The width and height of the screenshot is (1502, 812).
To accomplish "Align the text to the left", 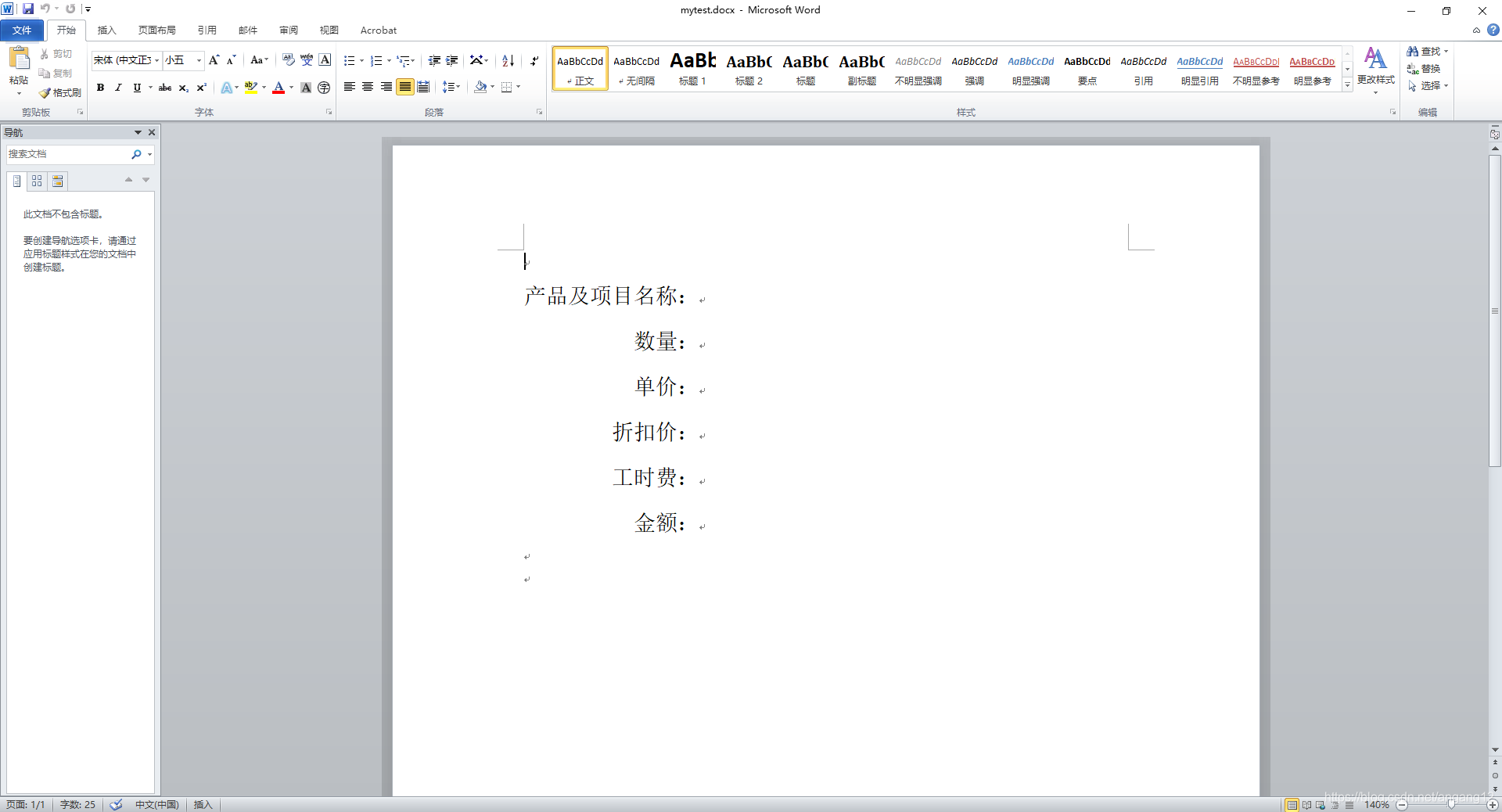I will pyautogui.click(x=350, y=87).
